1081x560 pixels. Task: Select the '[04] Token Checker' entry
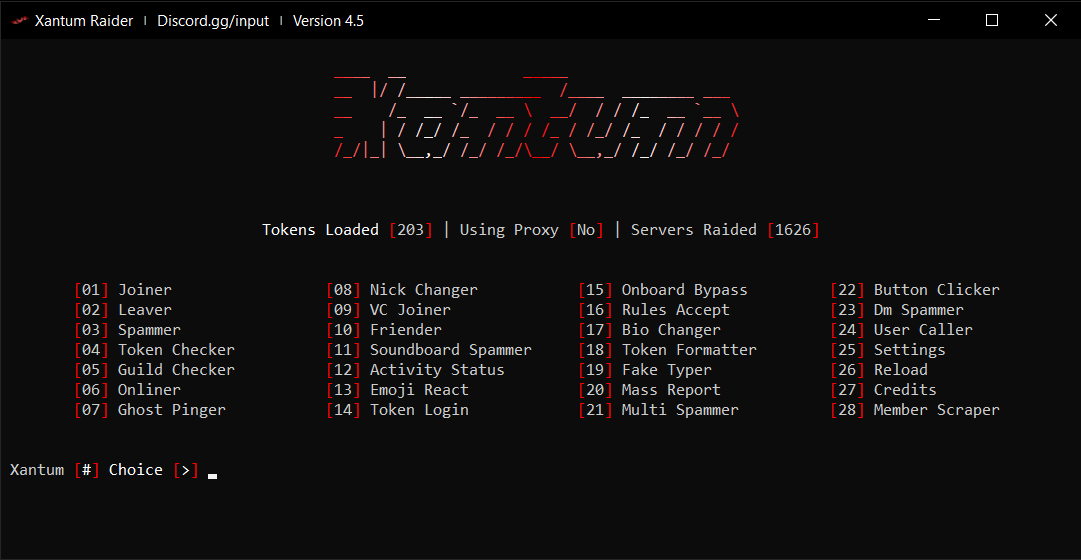click(154, 350)
